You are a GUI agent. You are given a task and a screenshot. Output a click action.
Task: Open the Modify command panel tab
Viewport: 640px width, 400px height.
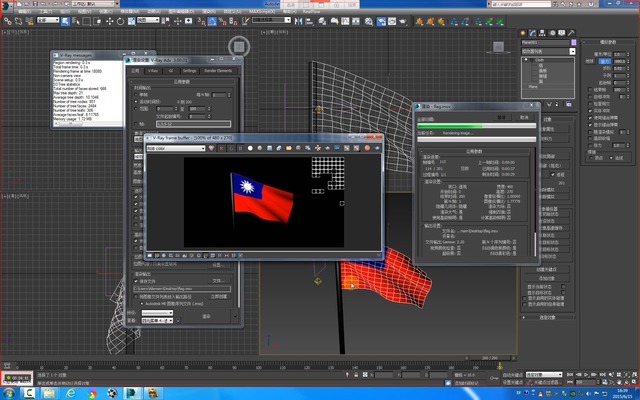pyautogui.click(x=532, y=33)
